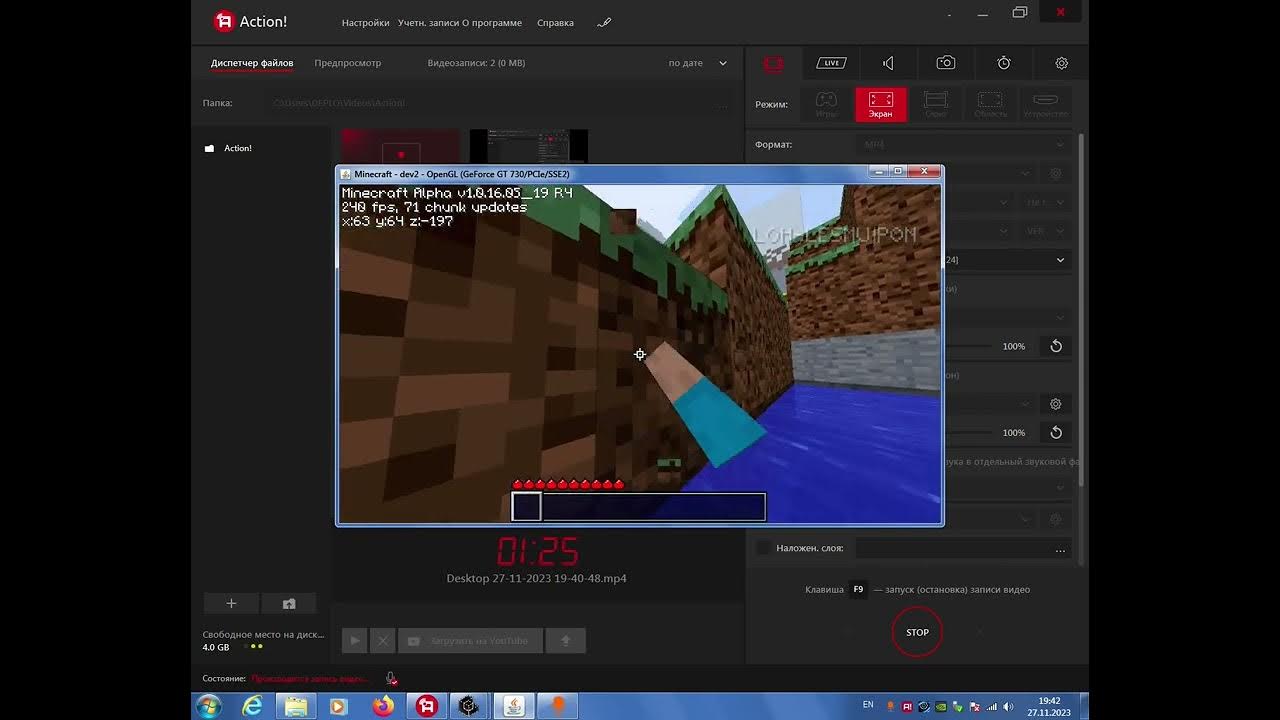
Task: Open Firefox from taskbar
Action: click(383, 706)
